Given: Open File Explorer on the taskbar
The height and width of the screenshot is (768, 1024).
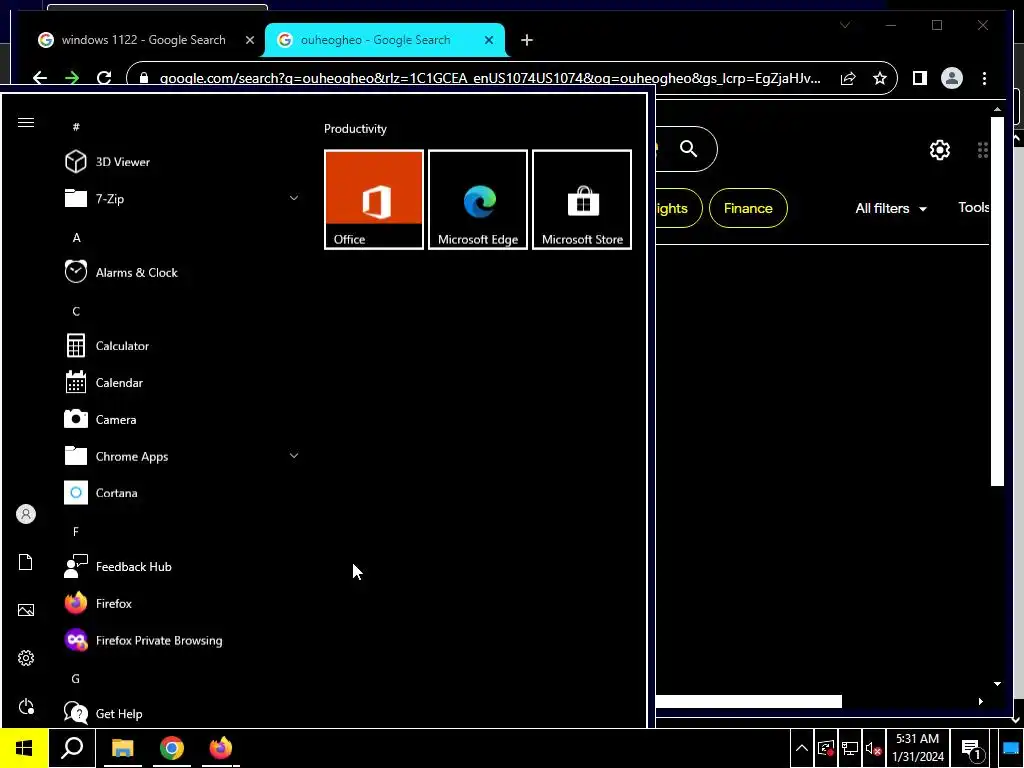Looking at the screenshot, I should click(x=122, y=748).
